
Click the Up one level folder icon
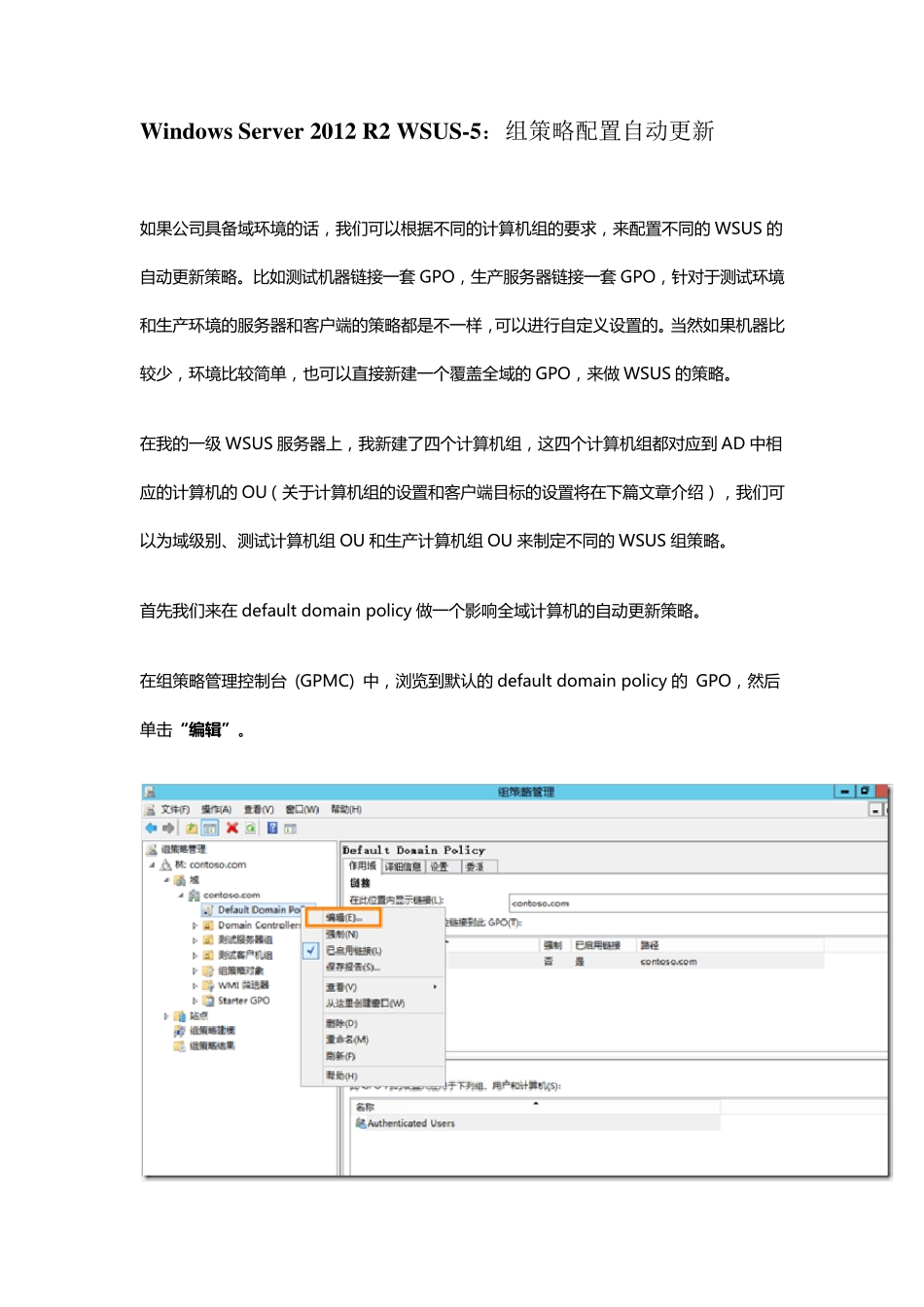click(x=192, y=828)
